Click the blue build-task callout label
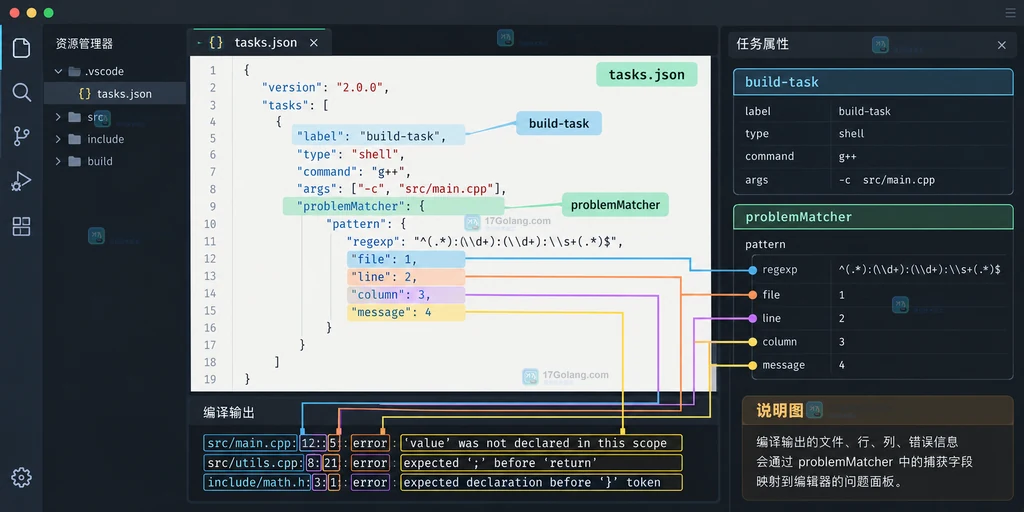Image resolution: width=1024 pixels, height=512 pixels. (559, 123)
